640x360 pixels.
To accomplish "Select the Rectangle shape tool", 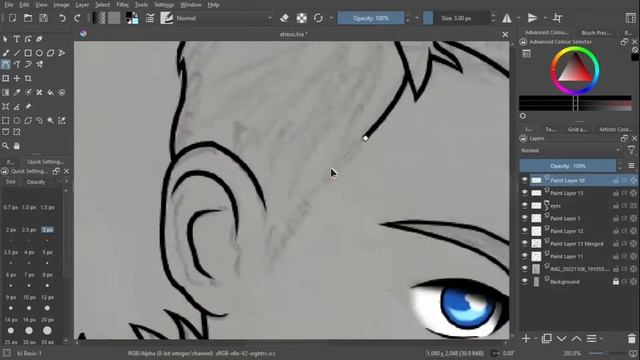I will coord(28,53).
